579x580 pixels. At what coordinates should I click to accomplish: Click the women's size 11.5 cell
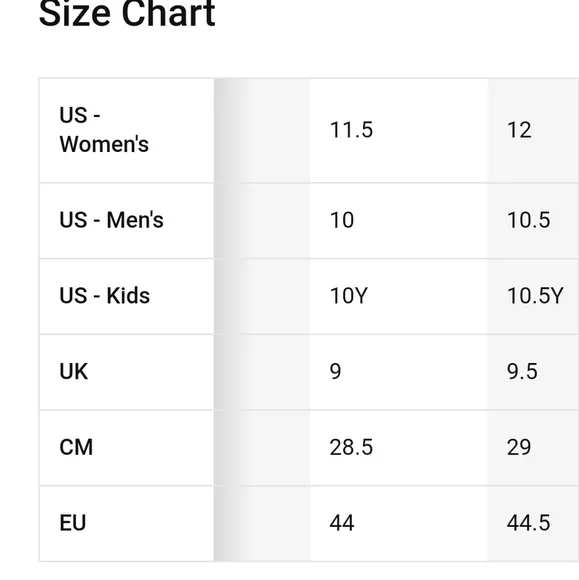(x=399, y=130)
